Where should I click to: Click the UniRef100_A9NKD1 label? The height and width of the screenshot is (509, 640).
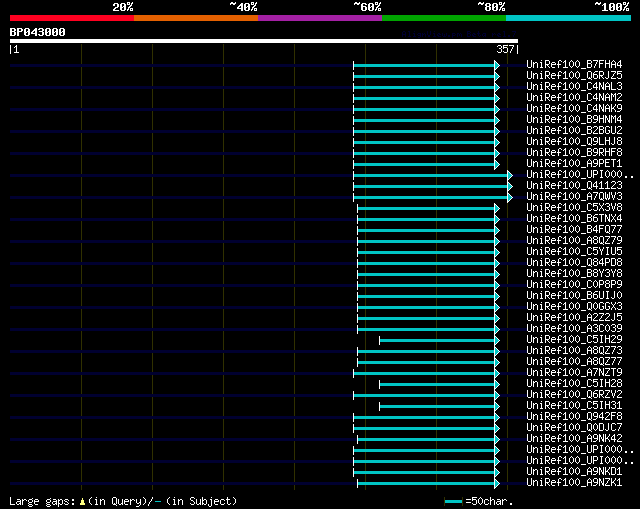coord(574,472)
